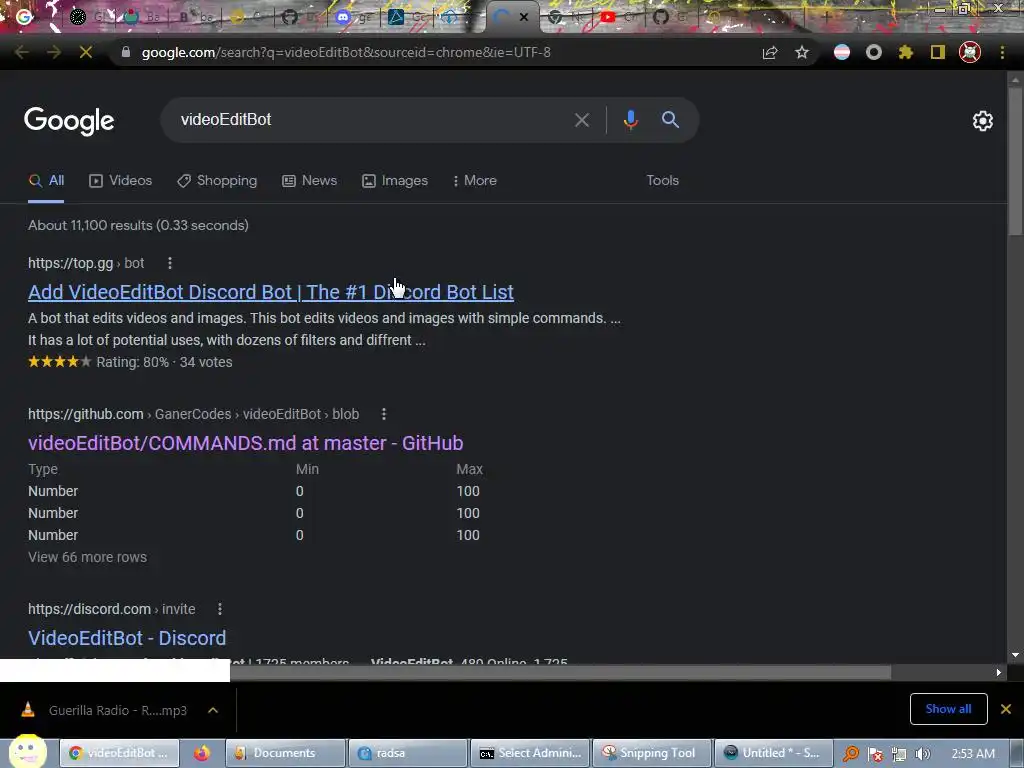Go back to previous page
This screenshot has width=1024, height=768.
point(22,52)
